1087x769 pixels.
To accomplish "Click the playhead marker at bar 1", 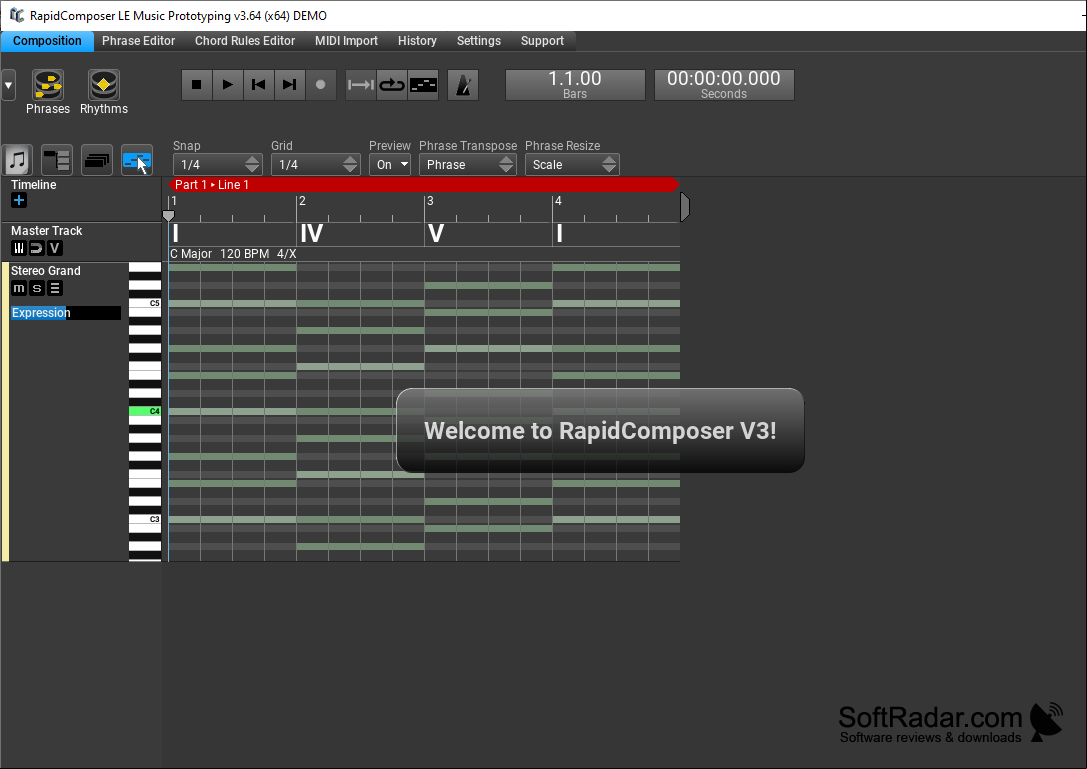I will point(168,216).
